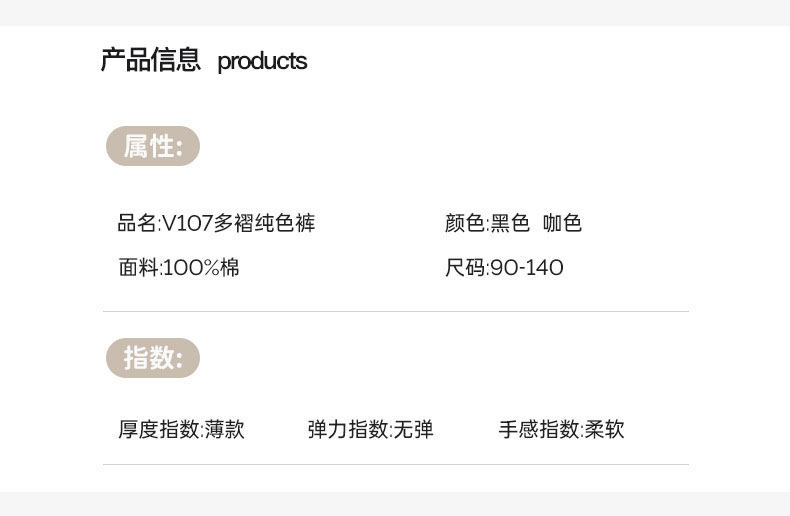The image size is (790, 516).
Task: Click the 柔软 hand-feel value
Action: (605, 430)
